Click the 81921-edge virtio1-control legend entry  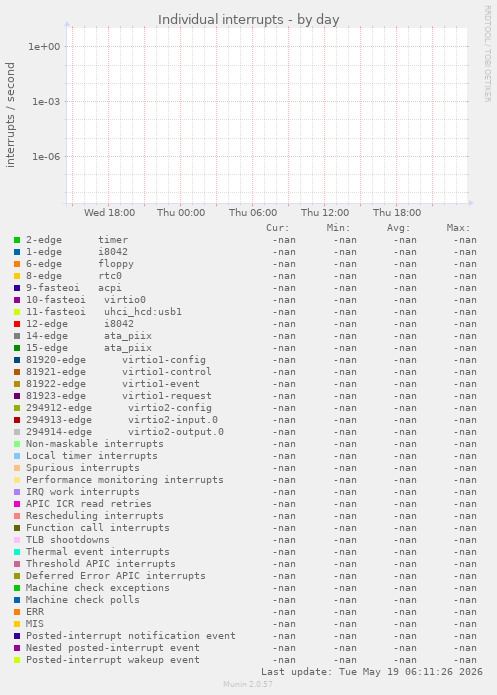[119, 372]
